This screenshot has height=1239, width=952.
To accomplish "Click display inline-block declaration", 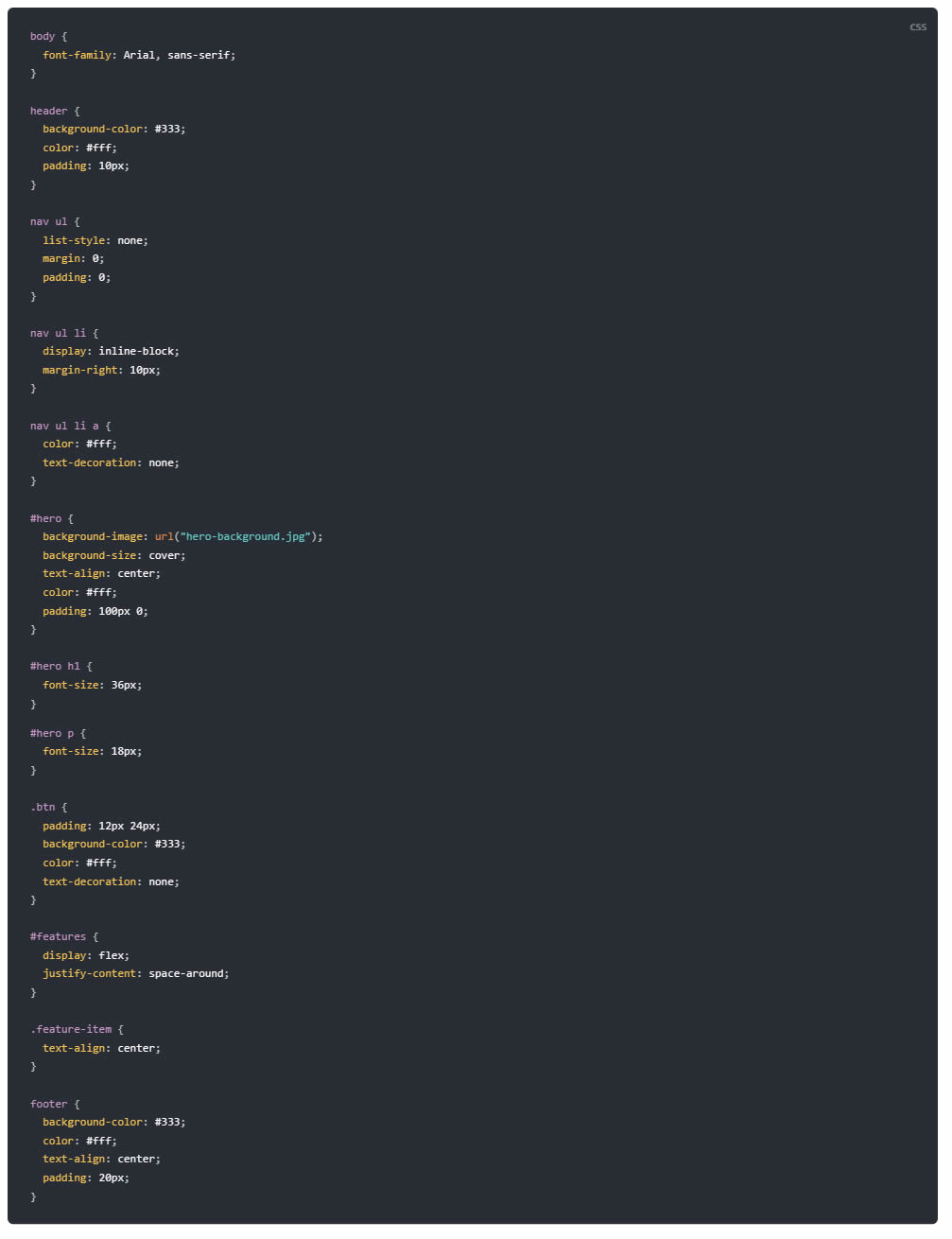I will [111, 351].
